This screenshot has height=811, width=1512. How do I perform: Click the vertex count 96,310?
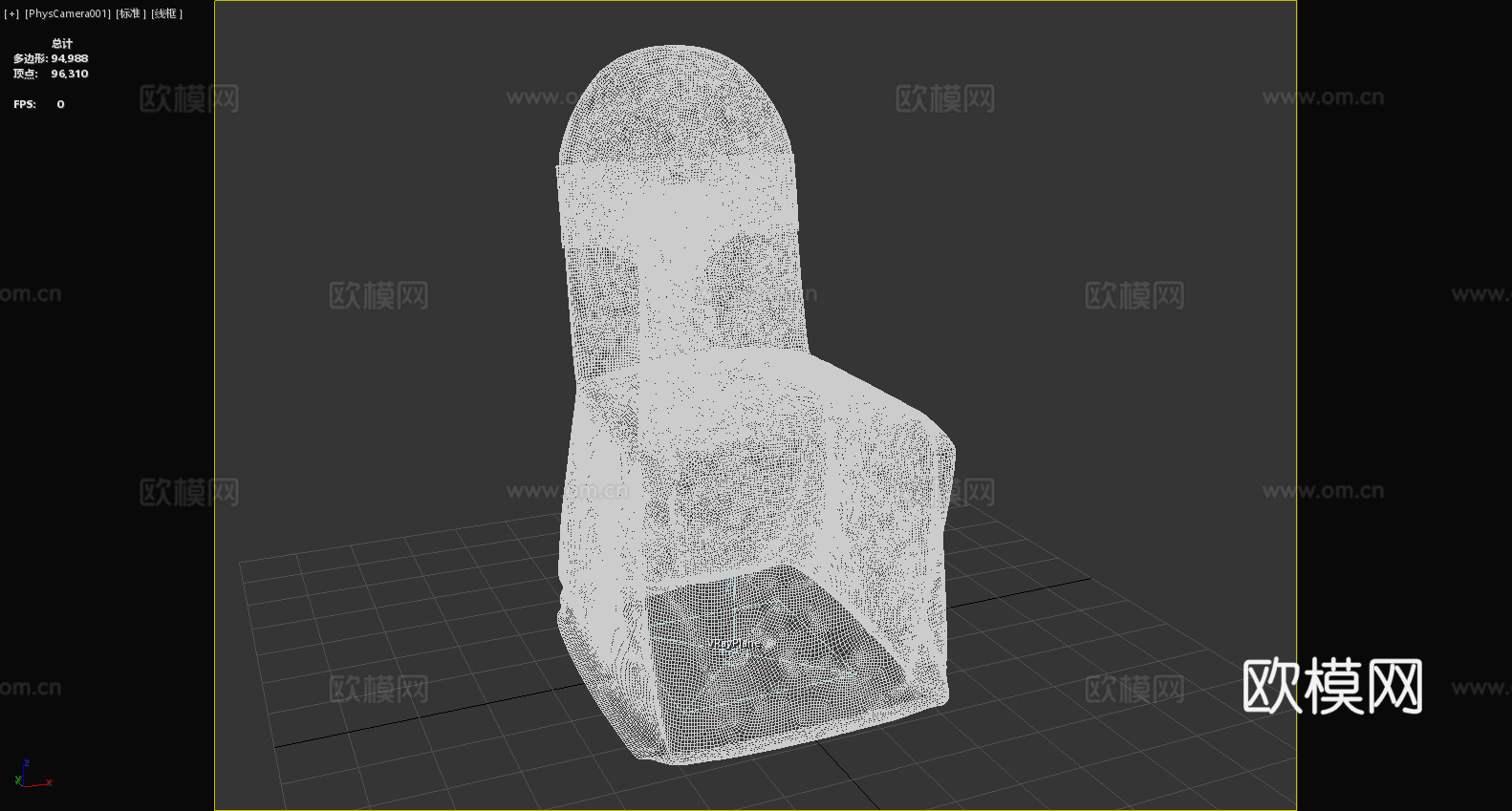[x=70, y=74]
